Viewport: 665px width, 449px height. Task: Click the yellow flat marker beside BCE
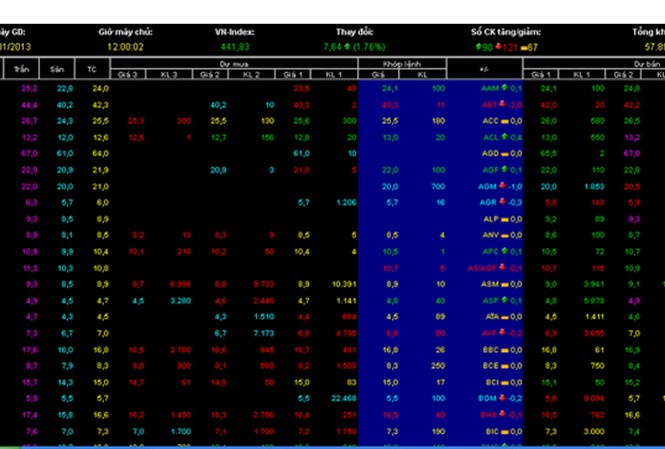click(505, 366)
